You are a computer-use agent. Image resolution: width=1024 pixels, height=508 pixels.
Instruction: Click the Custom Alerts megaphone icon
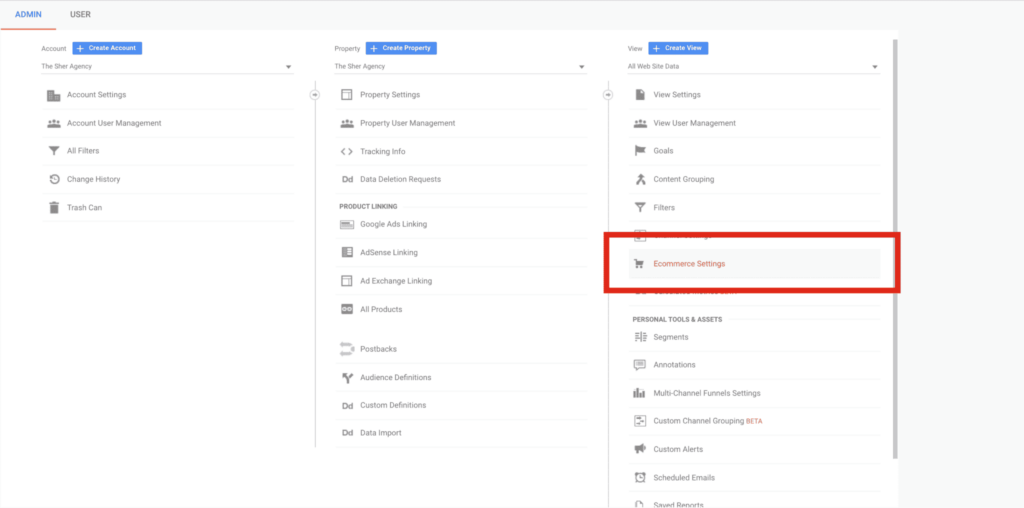[x=640, y=450]
